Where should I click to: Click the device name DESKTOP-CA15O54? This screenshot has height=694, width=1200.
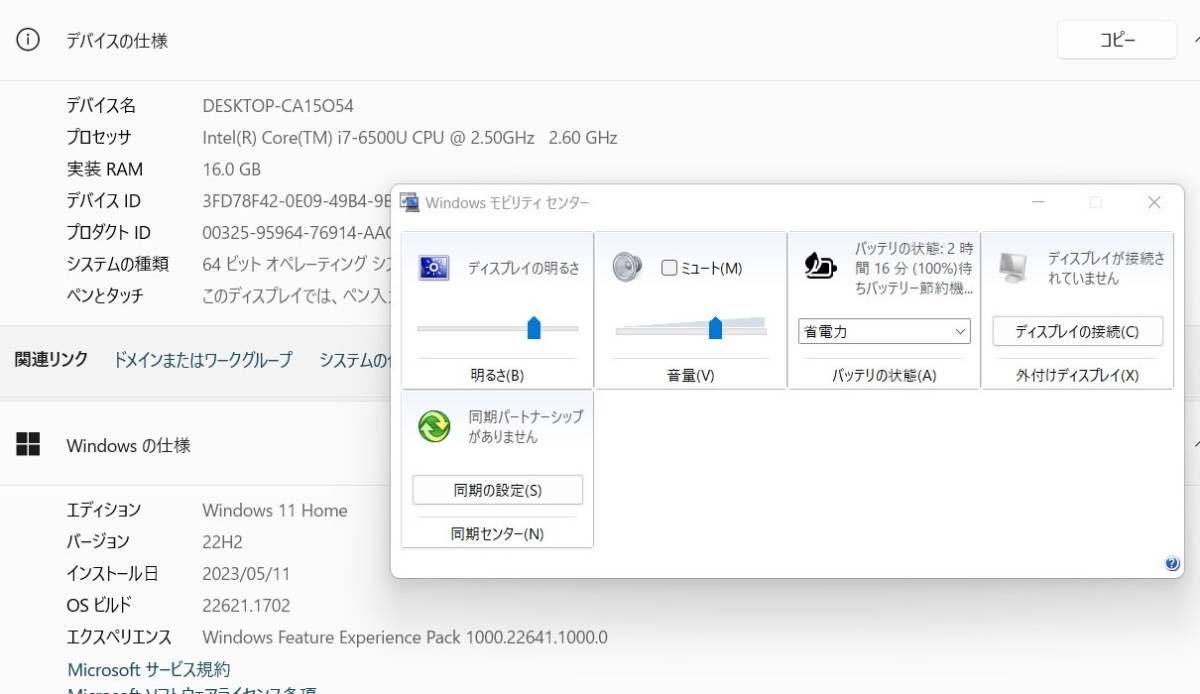point(278,105)
